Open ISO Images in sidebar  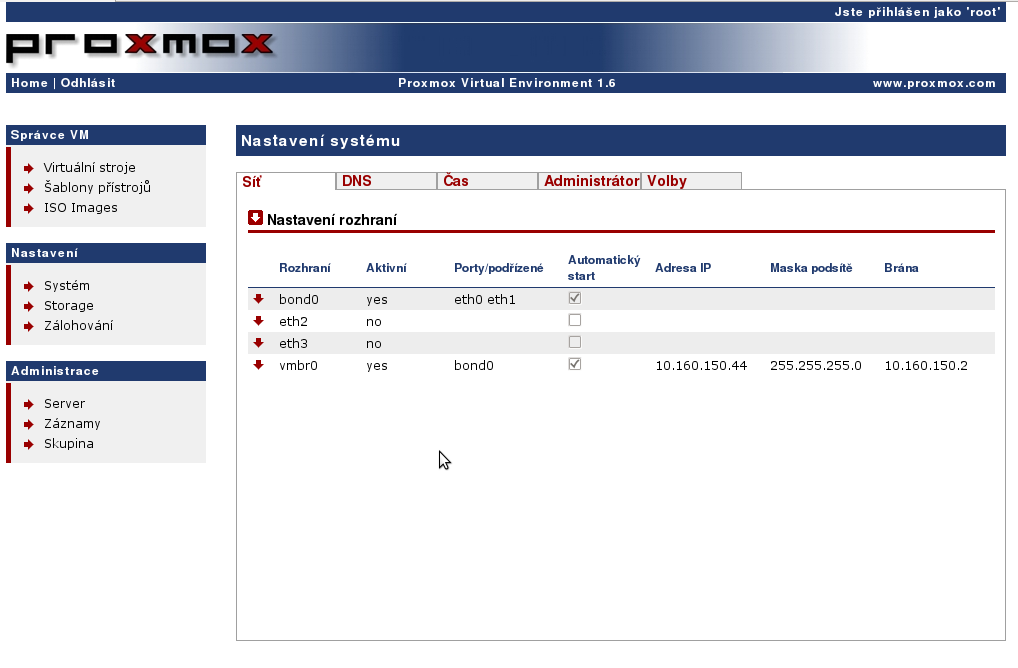(81, 208)
